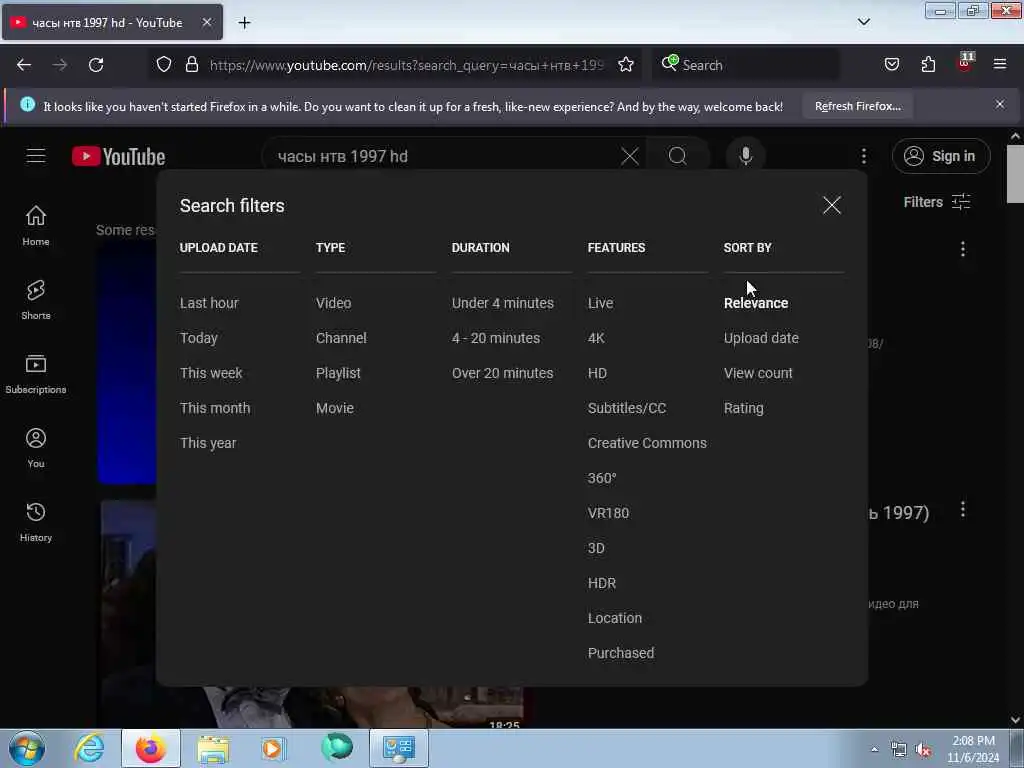This screenshot has width=1024, height=768.
Task: Open Firefox extensions puzzle icon
Action: (x=928, y=65)
